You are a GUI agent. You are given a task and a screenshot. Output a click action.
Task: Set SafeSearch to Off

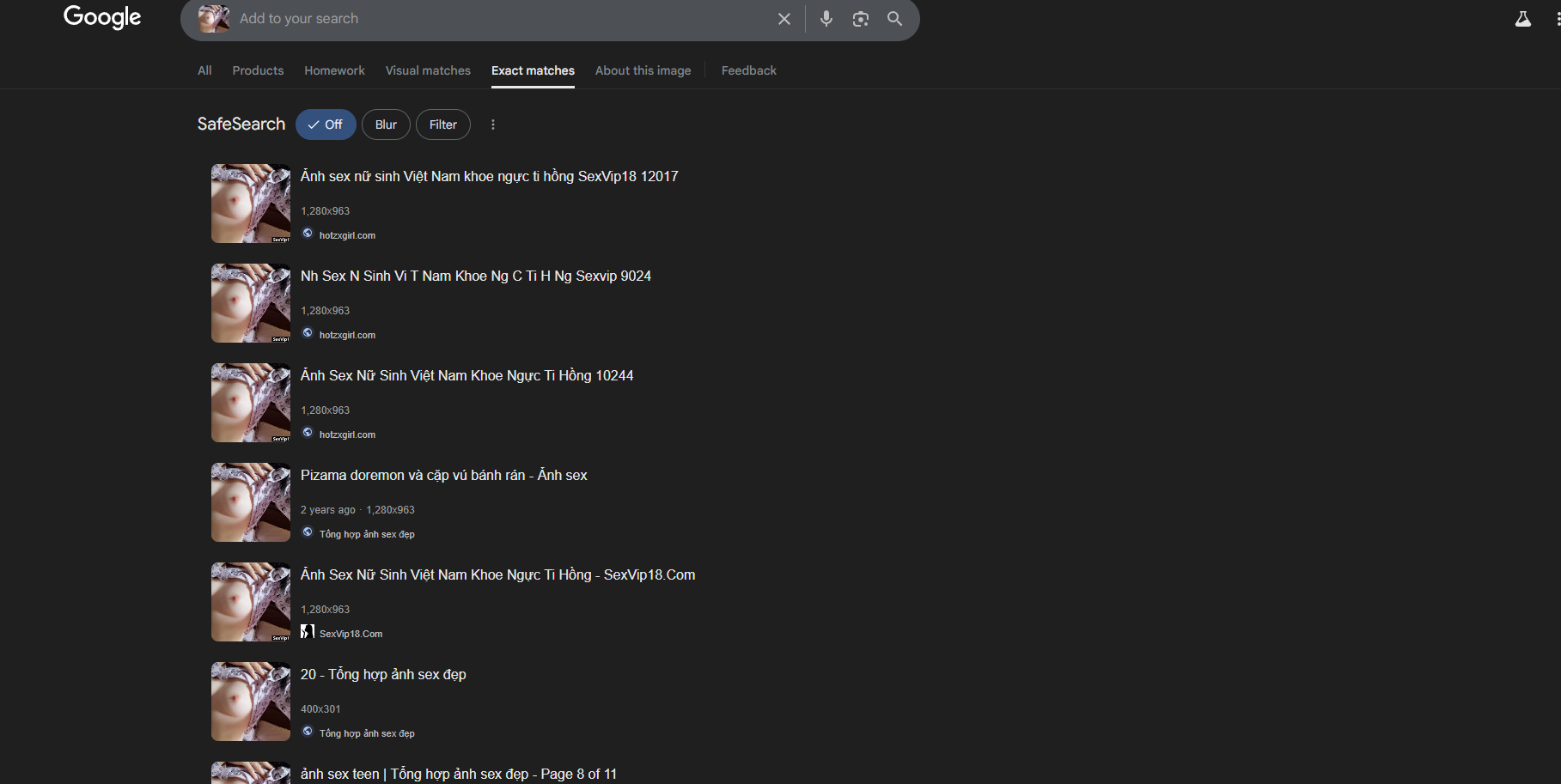pyautogui.click(x=326, y=125)
